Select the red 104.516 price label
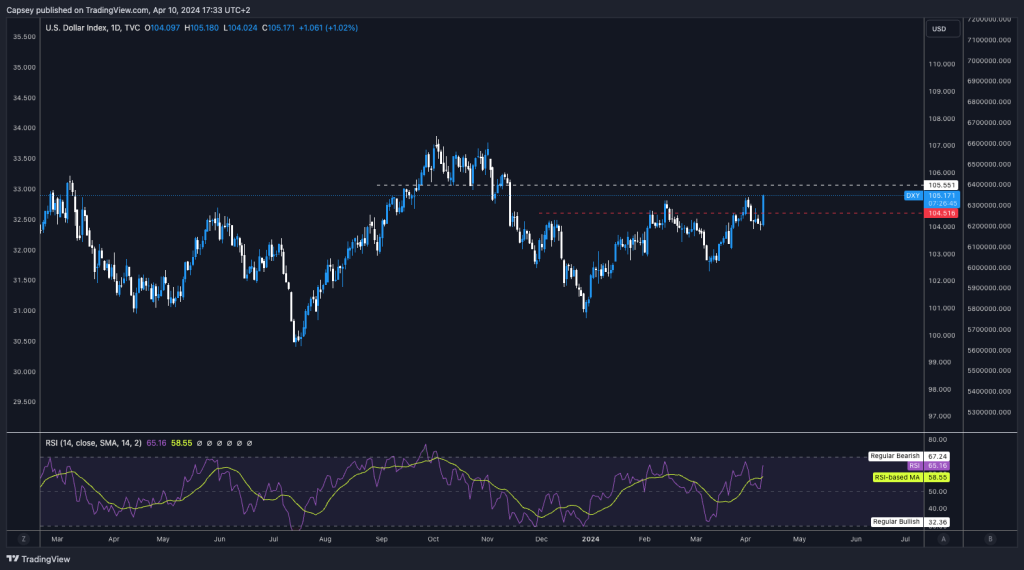This screenshot has width=1024, height=570. pos(943,213)
